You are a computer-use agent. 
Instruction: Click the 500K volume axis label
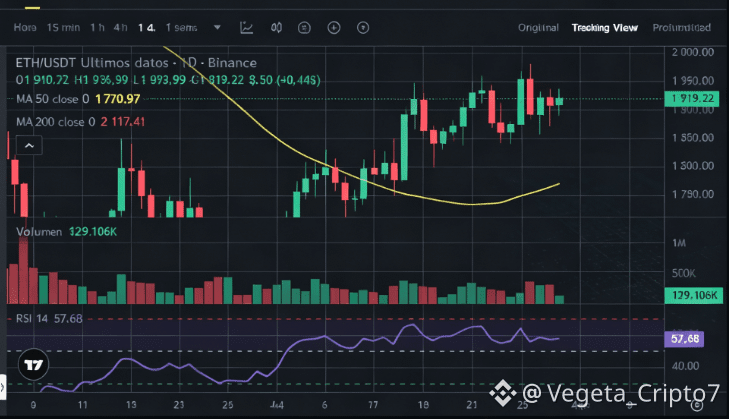point(683,273)
